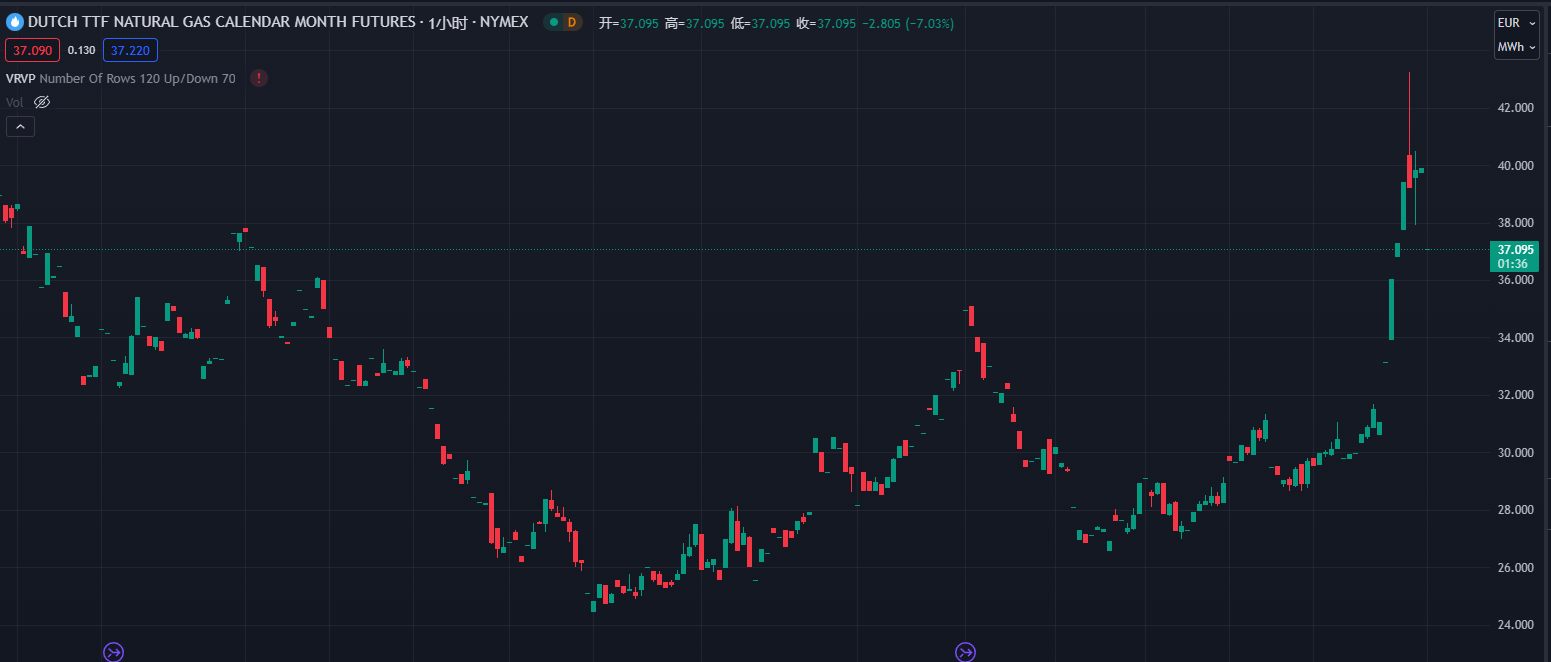Screen dimensions: 1551x662
Task: Click the Vol indicator label
Action: click(15, 102)
